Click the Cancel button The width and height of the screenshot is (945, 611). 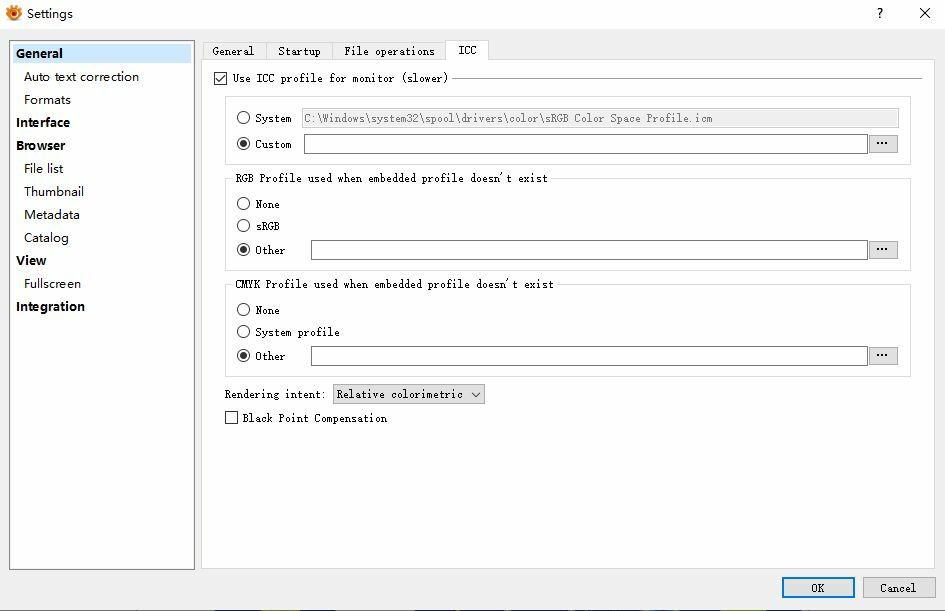tap(898, 588)
